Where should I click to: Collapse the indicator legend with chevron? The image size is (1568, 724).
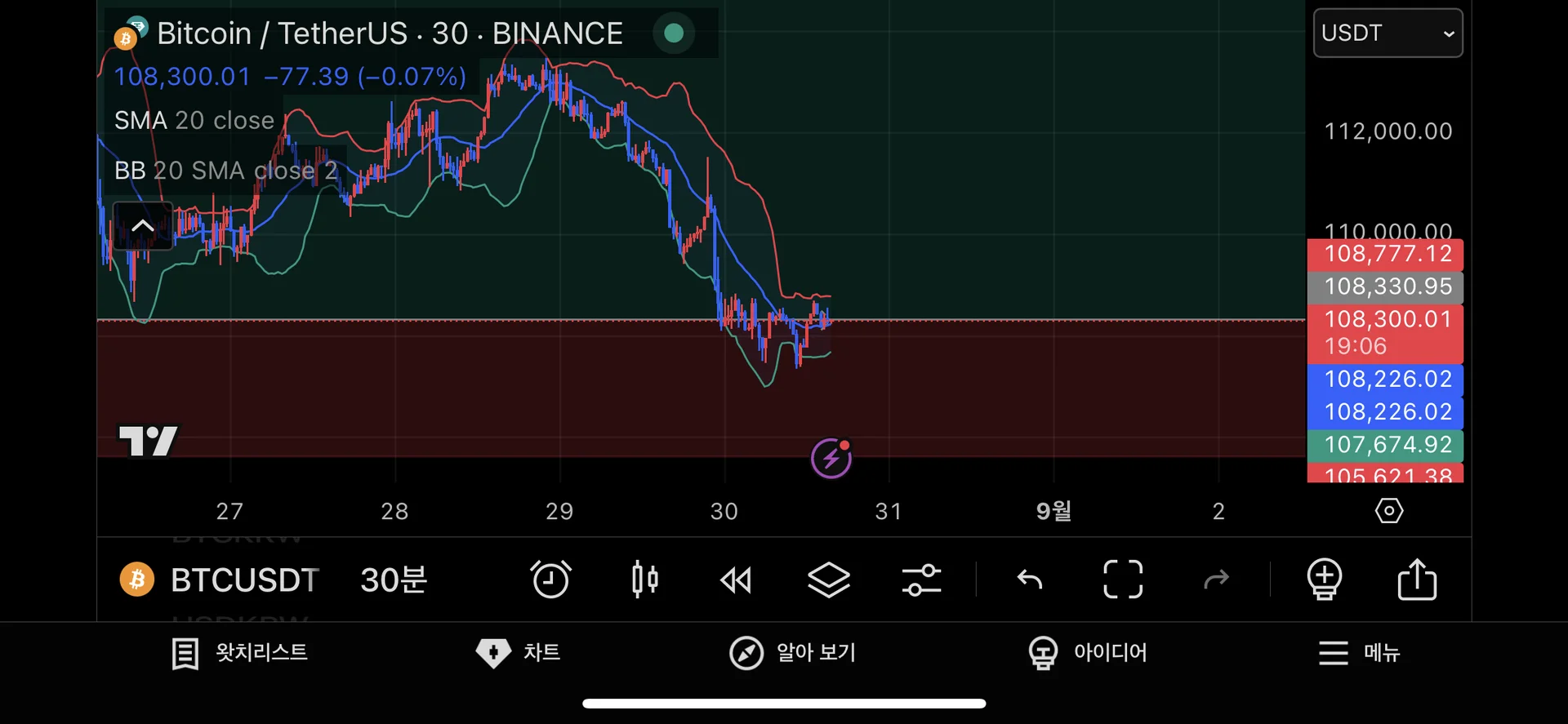tap(143, 226)
